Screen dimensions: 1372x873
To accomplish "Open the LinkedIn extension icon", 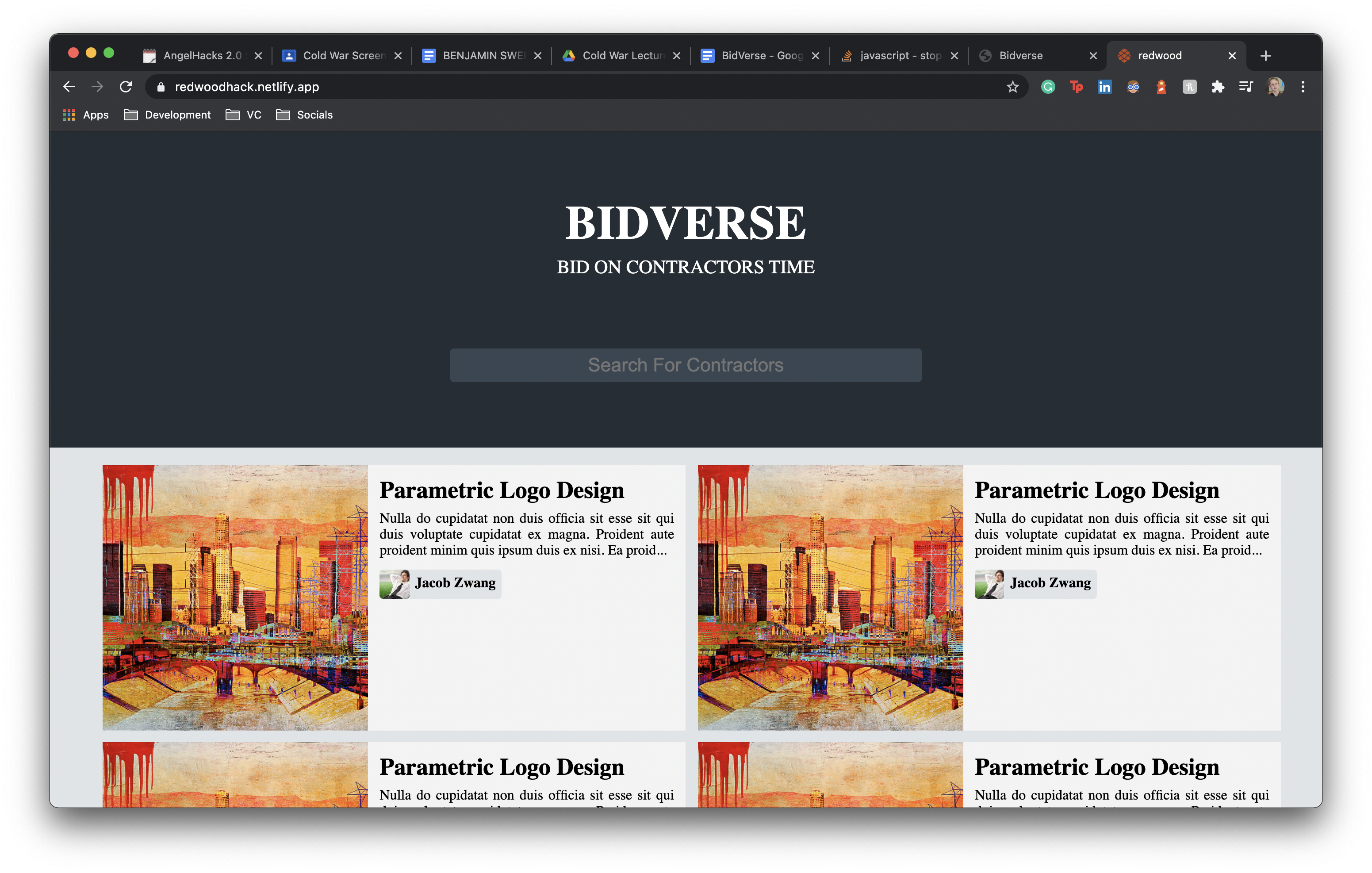I will coord(1104,87).
